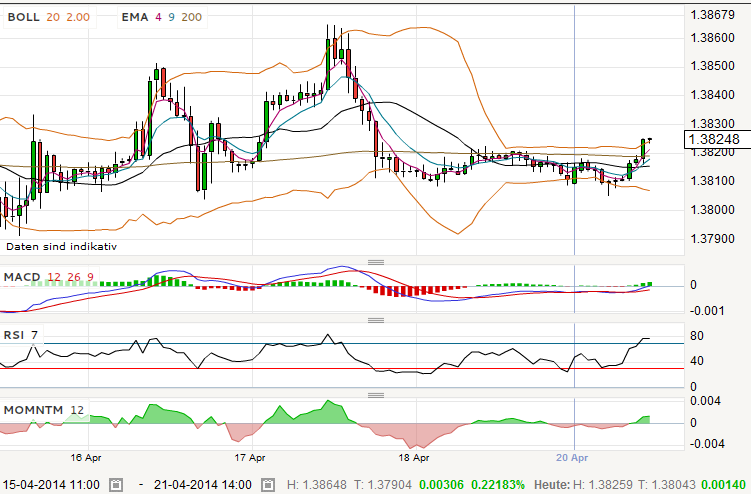This screenshot has width=751, height=494.
Task: Click the 'Daten sind indikativ' notice
Action: coord(61,247)
